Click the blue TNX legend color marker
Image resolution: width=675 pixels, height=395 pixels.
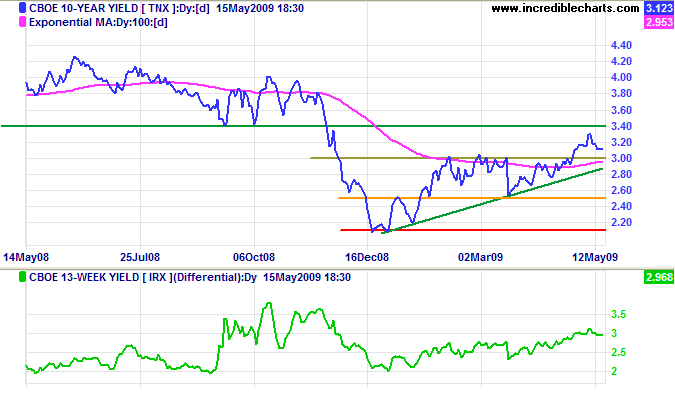(22, 8)
